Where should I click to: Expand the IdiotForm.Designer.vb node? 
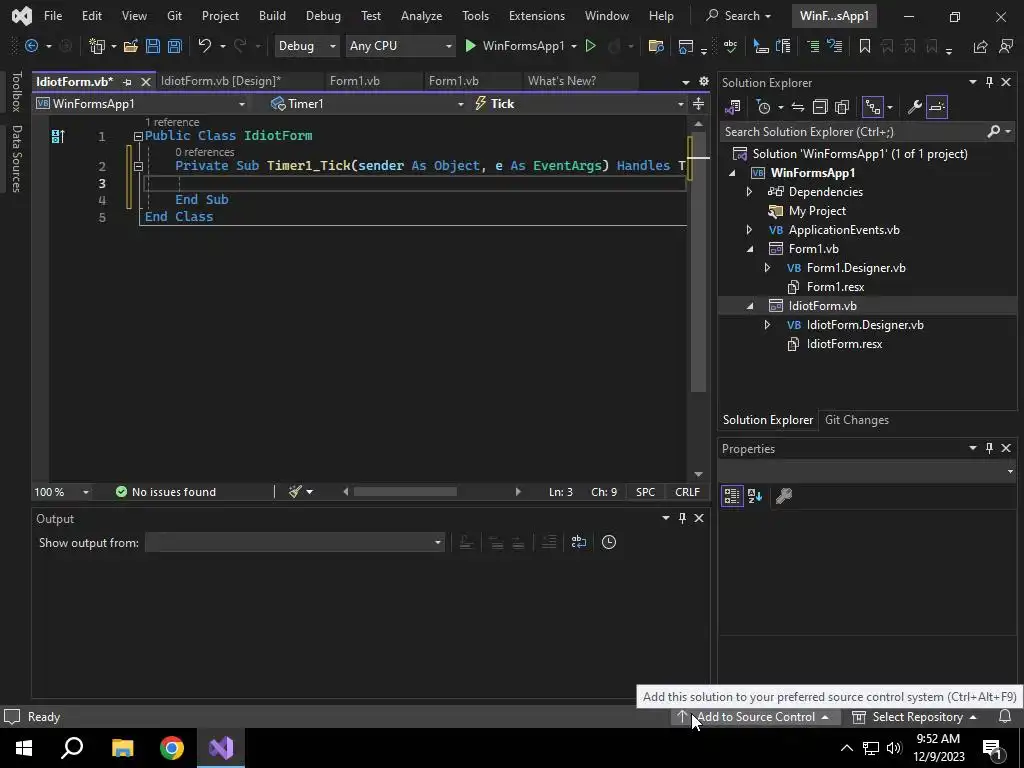tap(767, 325)
